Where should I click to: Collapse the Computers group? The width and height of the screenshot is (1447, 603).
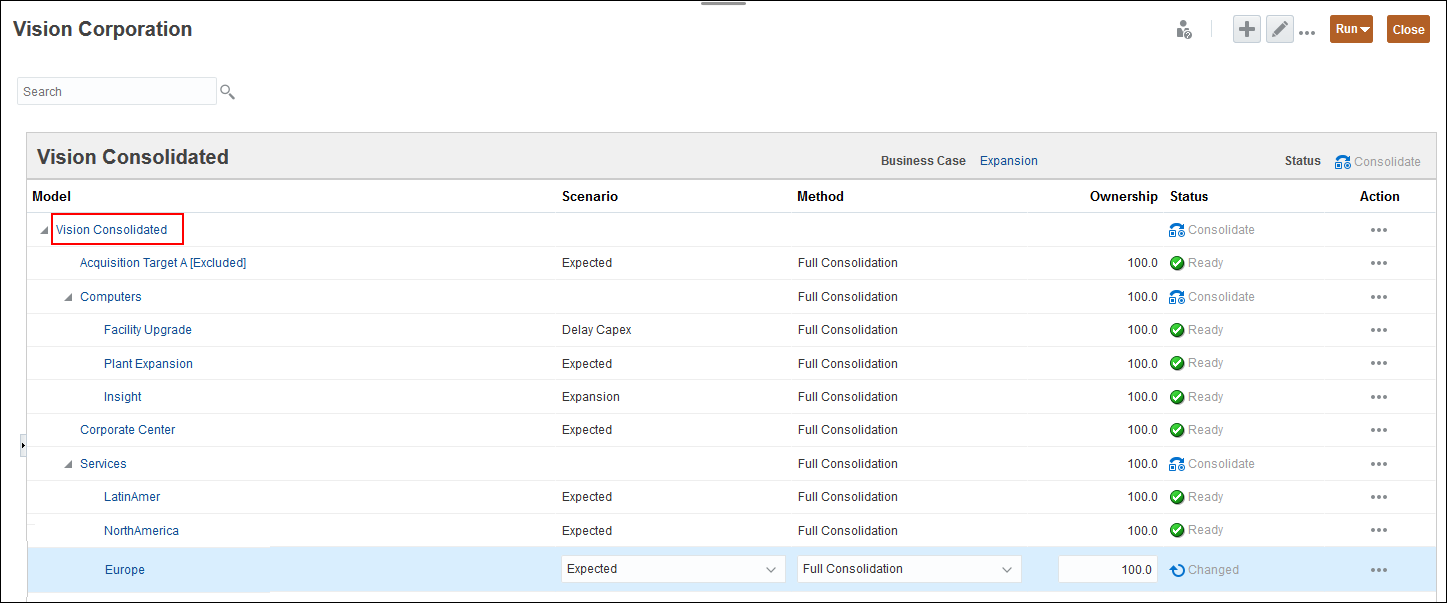tap(68, 297)
